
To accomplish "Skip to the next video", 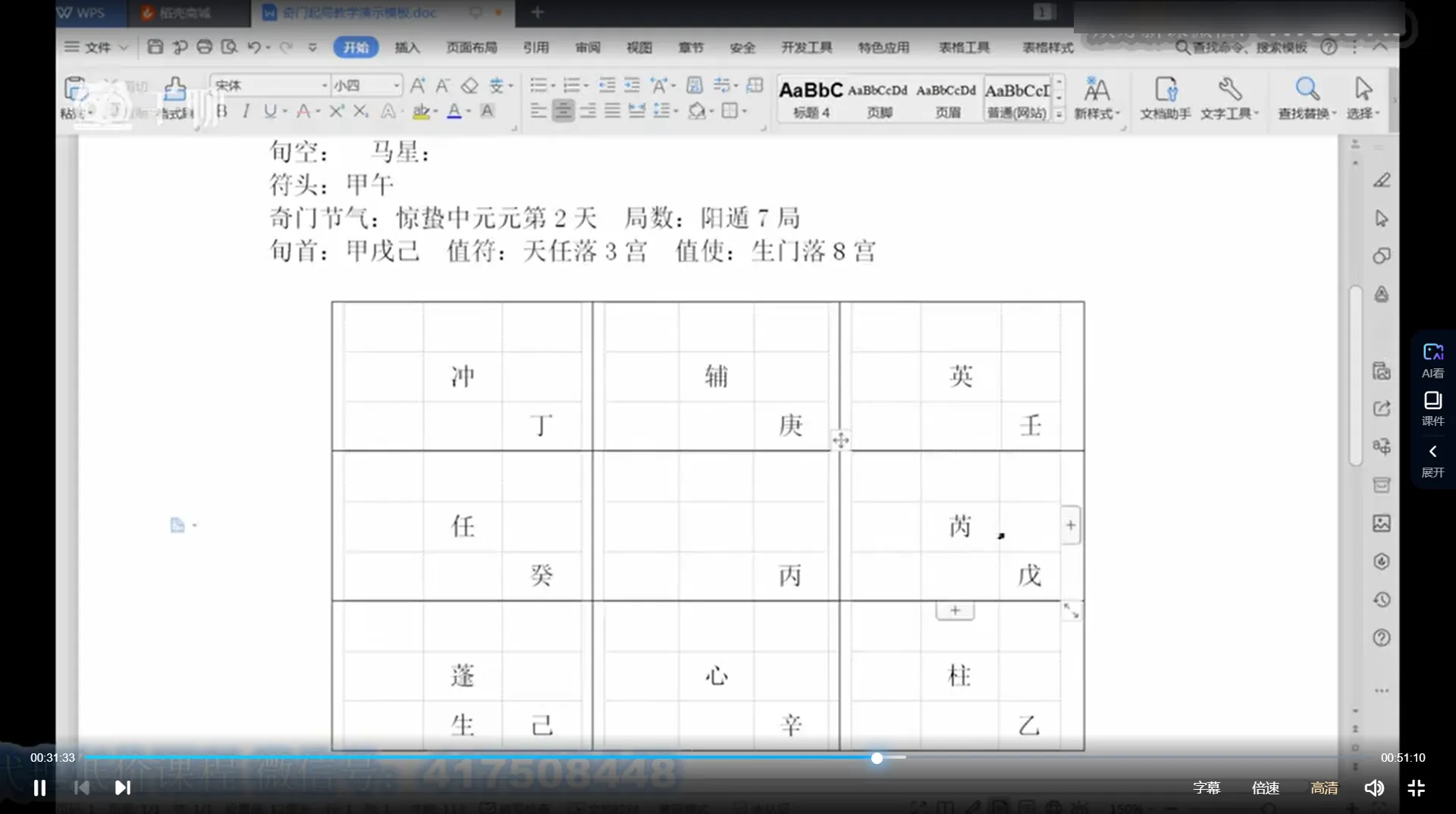I will [x=122, y=788].
